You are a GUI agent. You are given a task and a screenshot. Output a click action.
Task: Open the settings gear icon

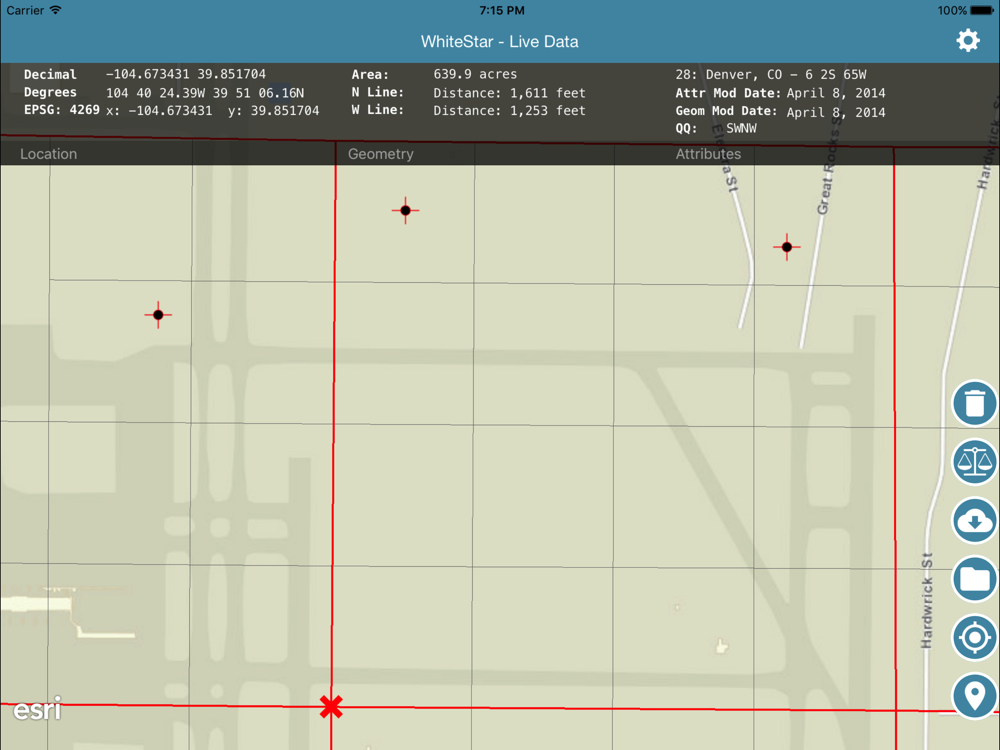point(967,40)
